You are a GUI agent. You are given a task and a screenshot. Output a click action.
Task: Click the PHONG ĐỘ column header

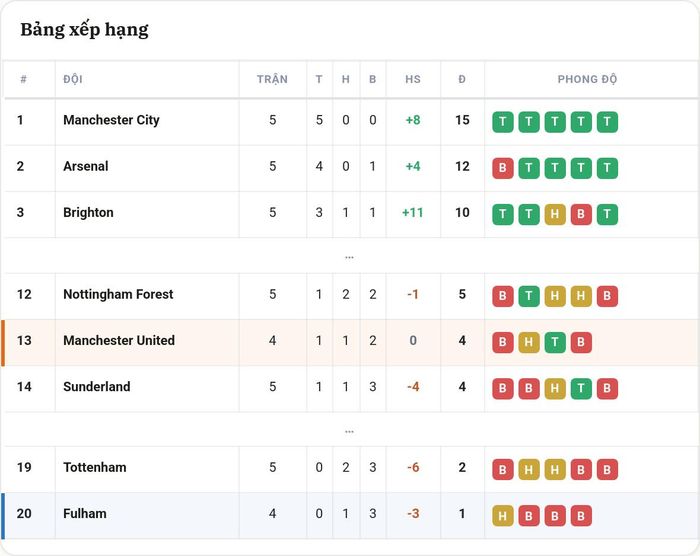click(x=587, y=79)
